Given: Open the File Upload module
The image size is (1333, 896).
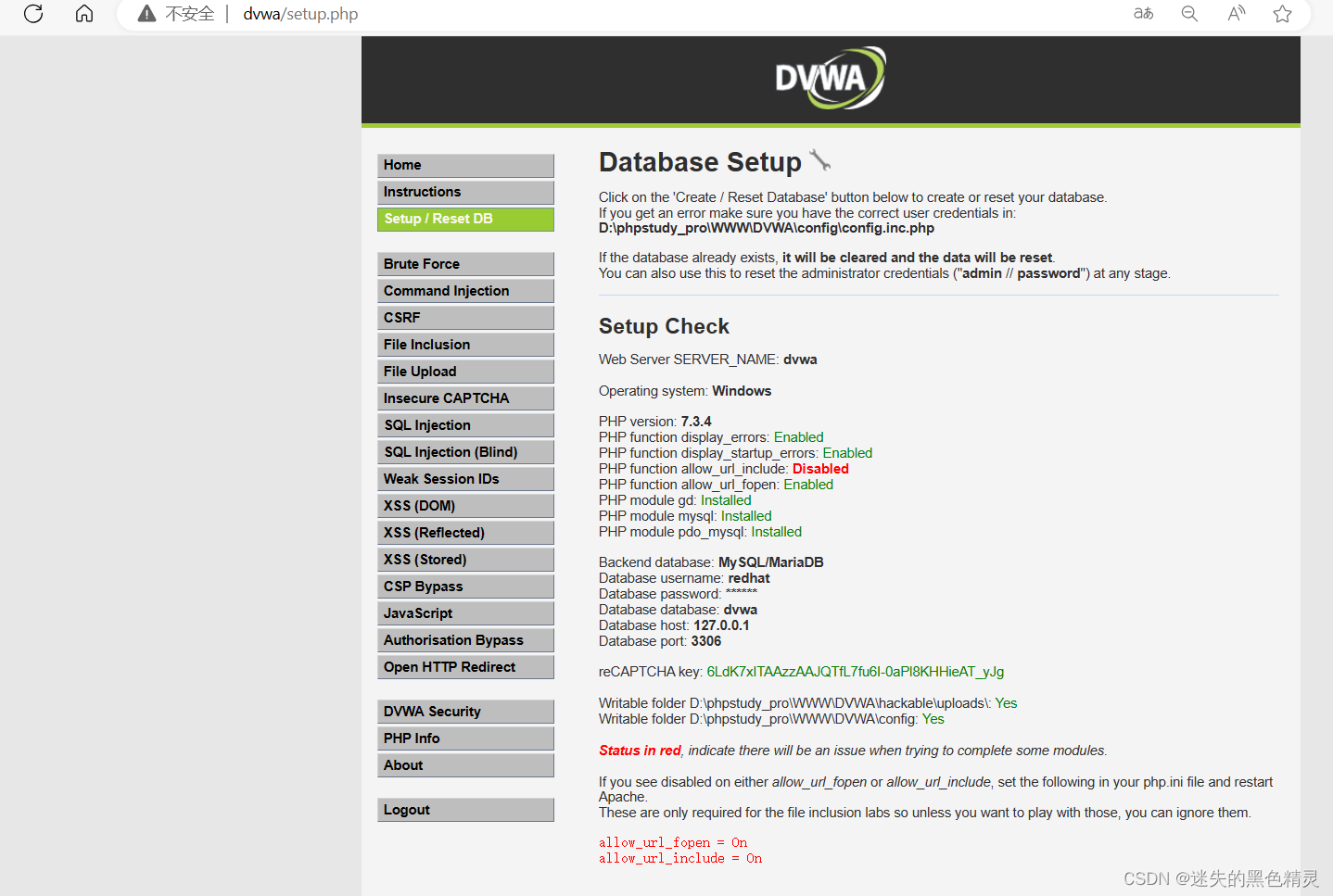Looking at the screenshot, I should [465, 372].
